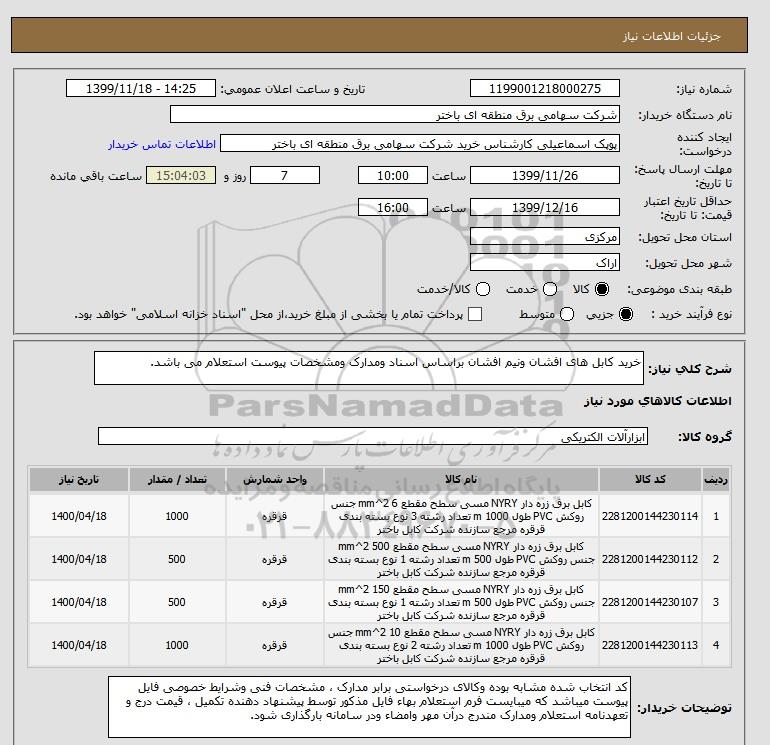Click the تعداد / مقدار column header
Screen dimensions: 770x745
pos(177,479)
